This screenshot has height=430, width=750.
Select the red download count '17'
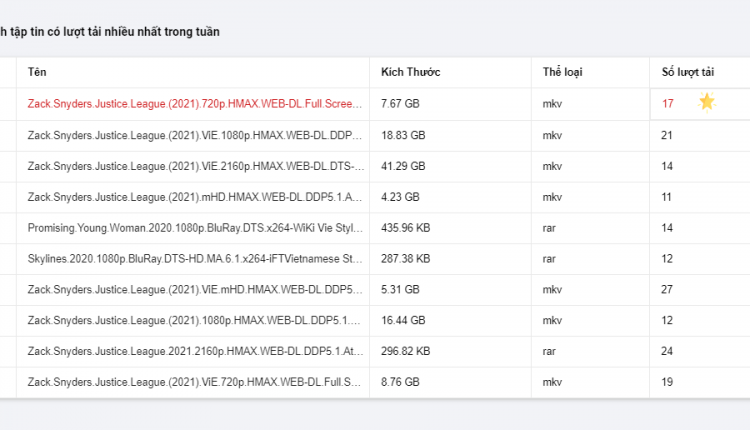point(667,104)
